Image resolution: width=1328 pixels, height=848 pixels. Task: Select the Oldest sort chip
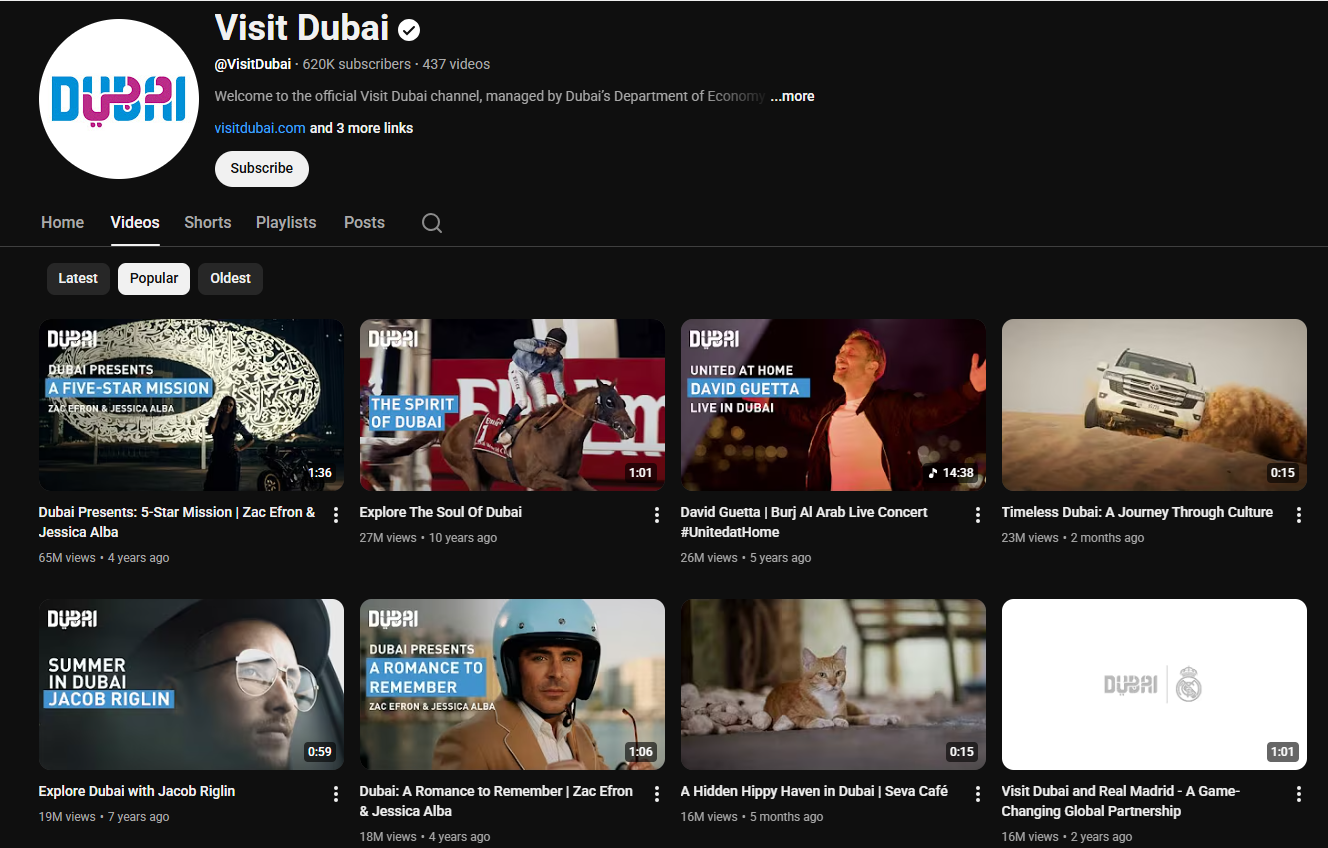tap(230, 278)
